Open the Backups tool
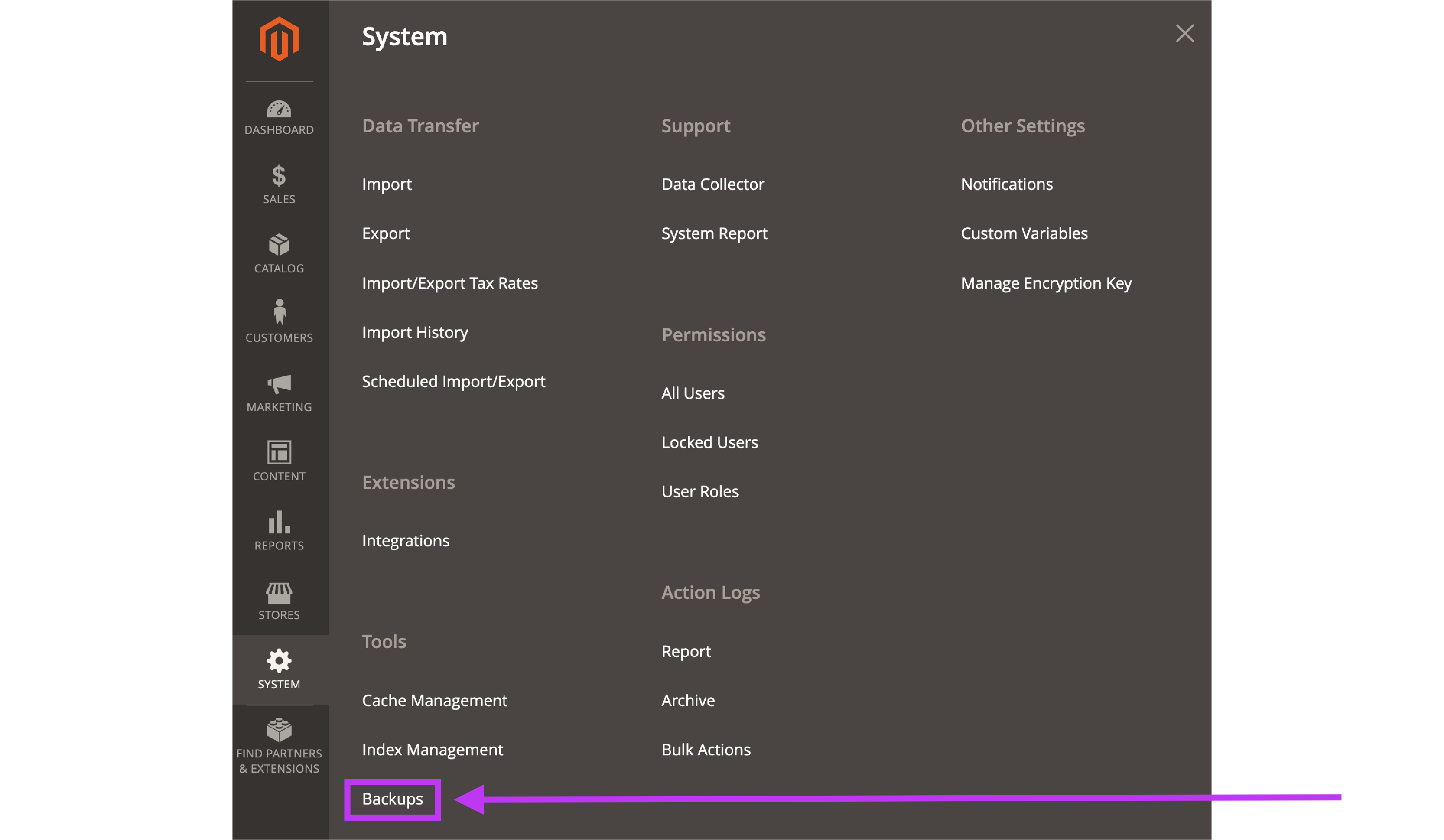 point(392,799)
